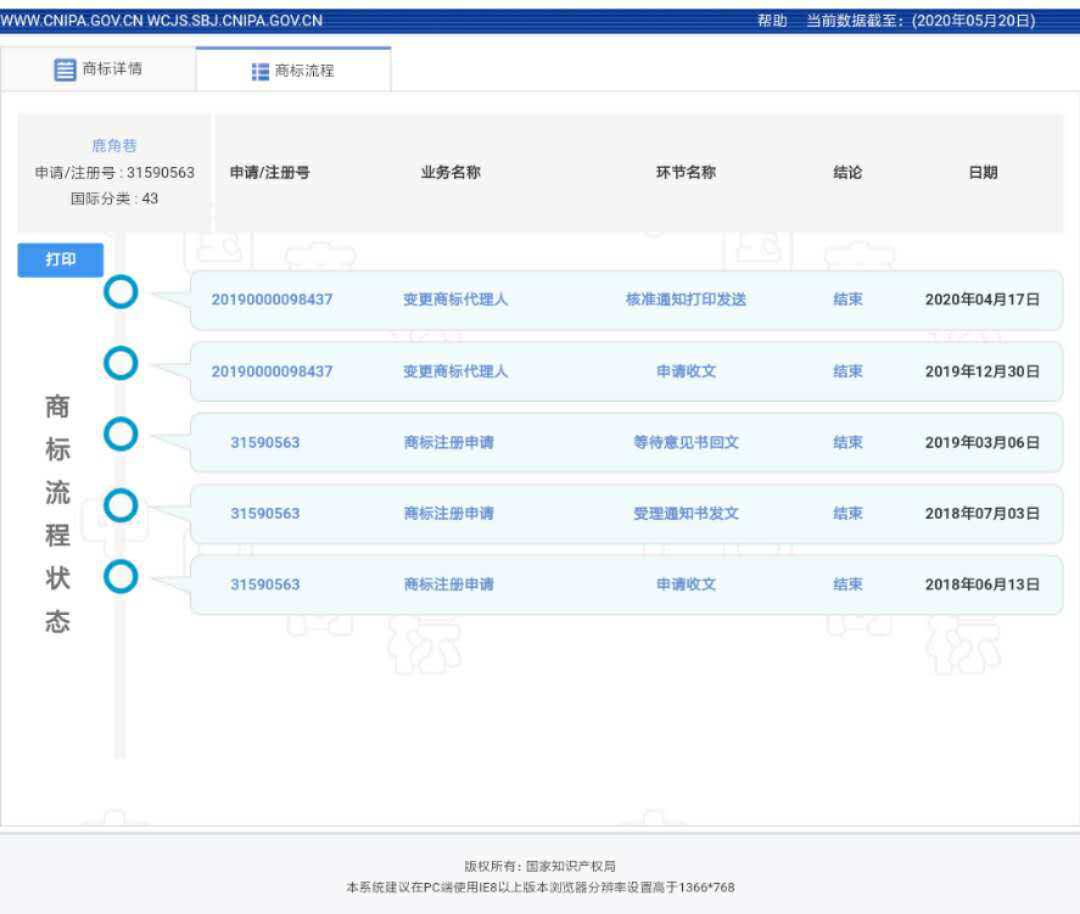
Task: Click 变更商标代理人 in the 2020年04月17日 row
Action: pos(455,300)
